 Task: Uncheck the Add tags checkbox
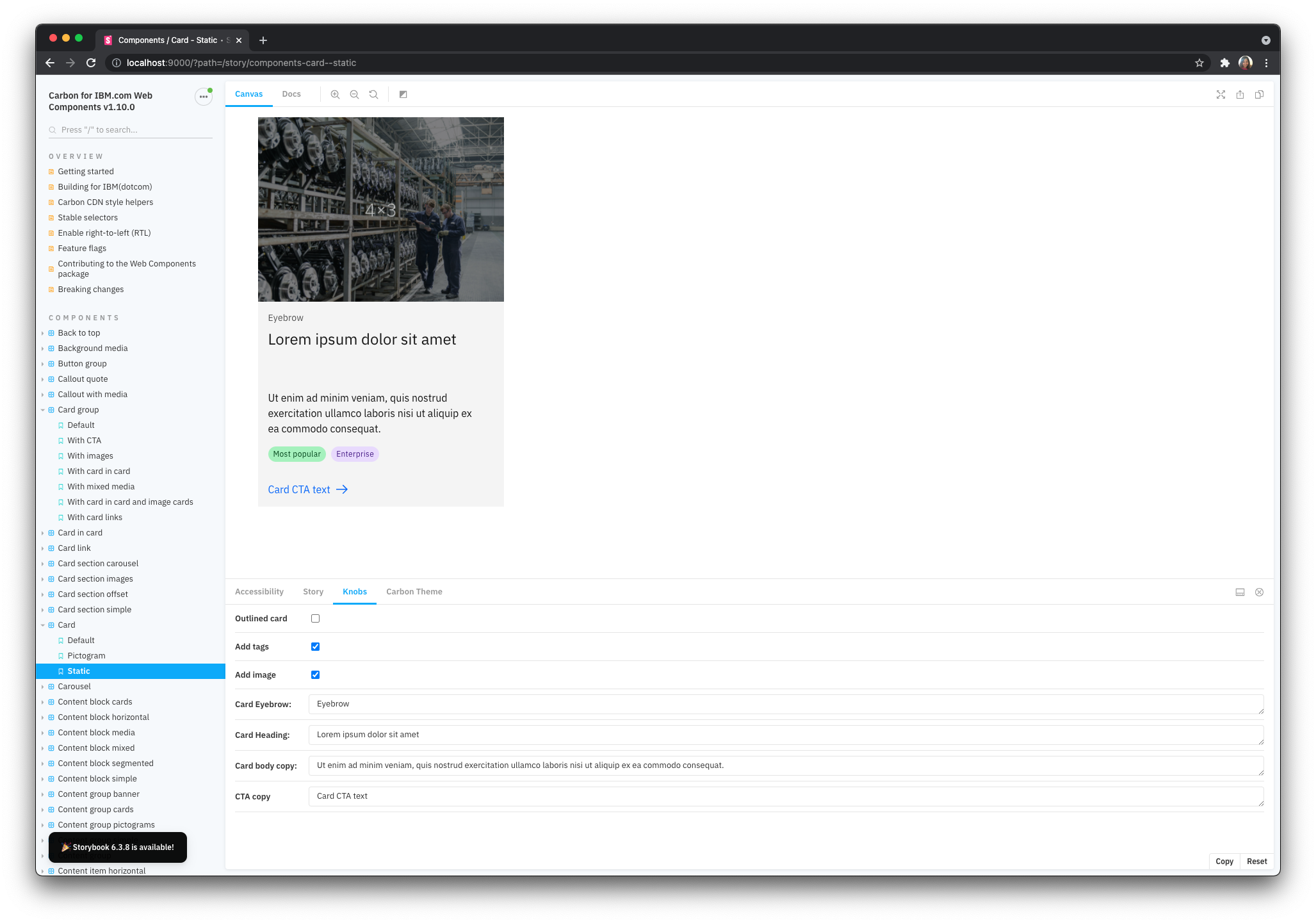coord(315,646)
